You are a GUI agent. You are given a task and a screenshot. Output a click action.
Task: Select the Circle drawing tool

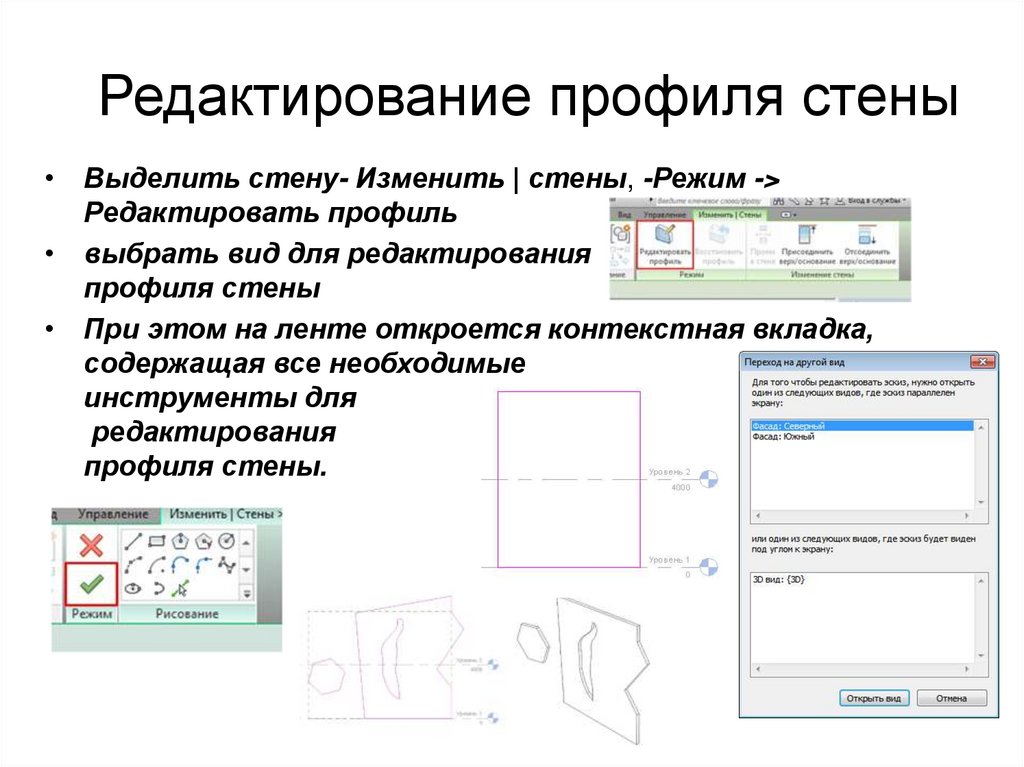[x=225, y=541]
